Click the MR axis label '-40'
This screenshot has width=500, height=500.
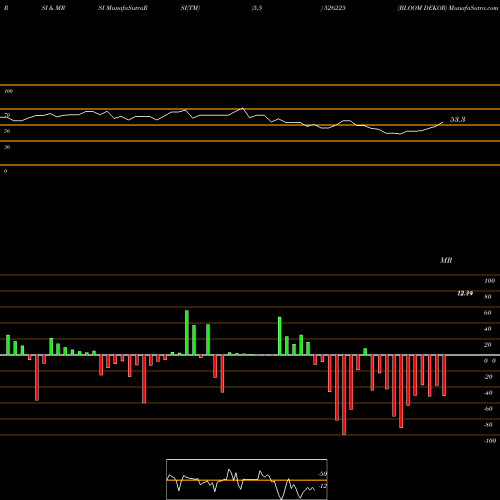(x=488, y=393)
